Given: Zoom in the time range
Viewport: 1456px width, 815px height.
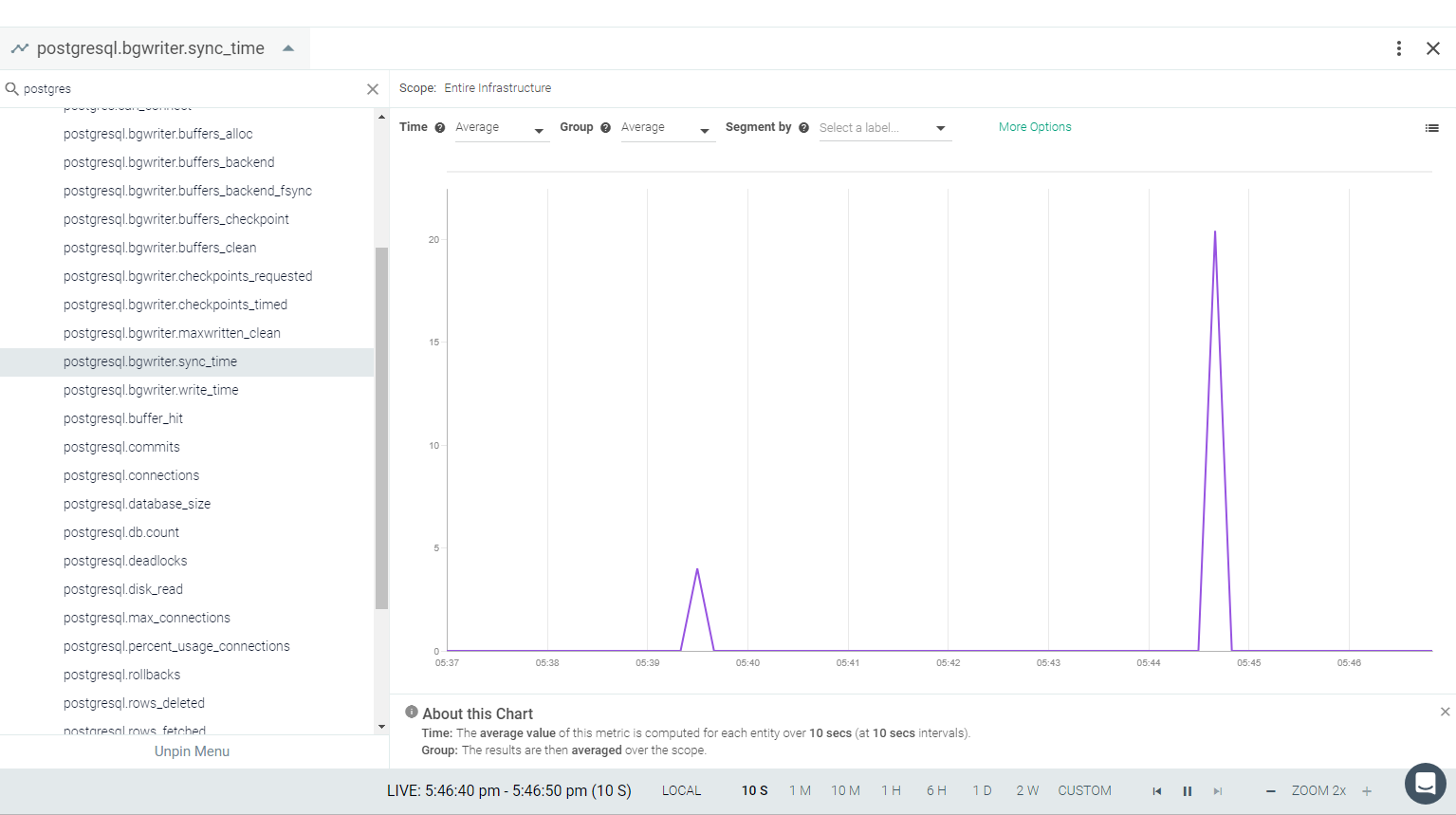Looking at the screenshot, I should click(x=1367, y=791).
